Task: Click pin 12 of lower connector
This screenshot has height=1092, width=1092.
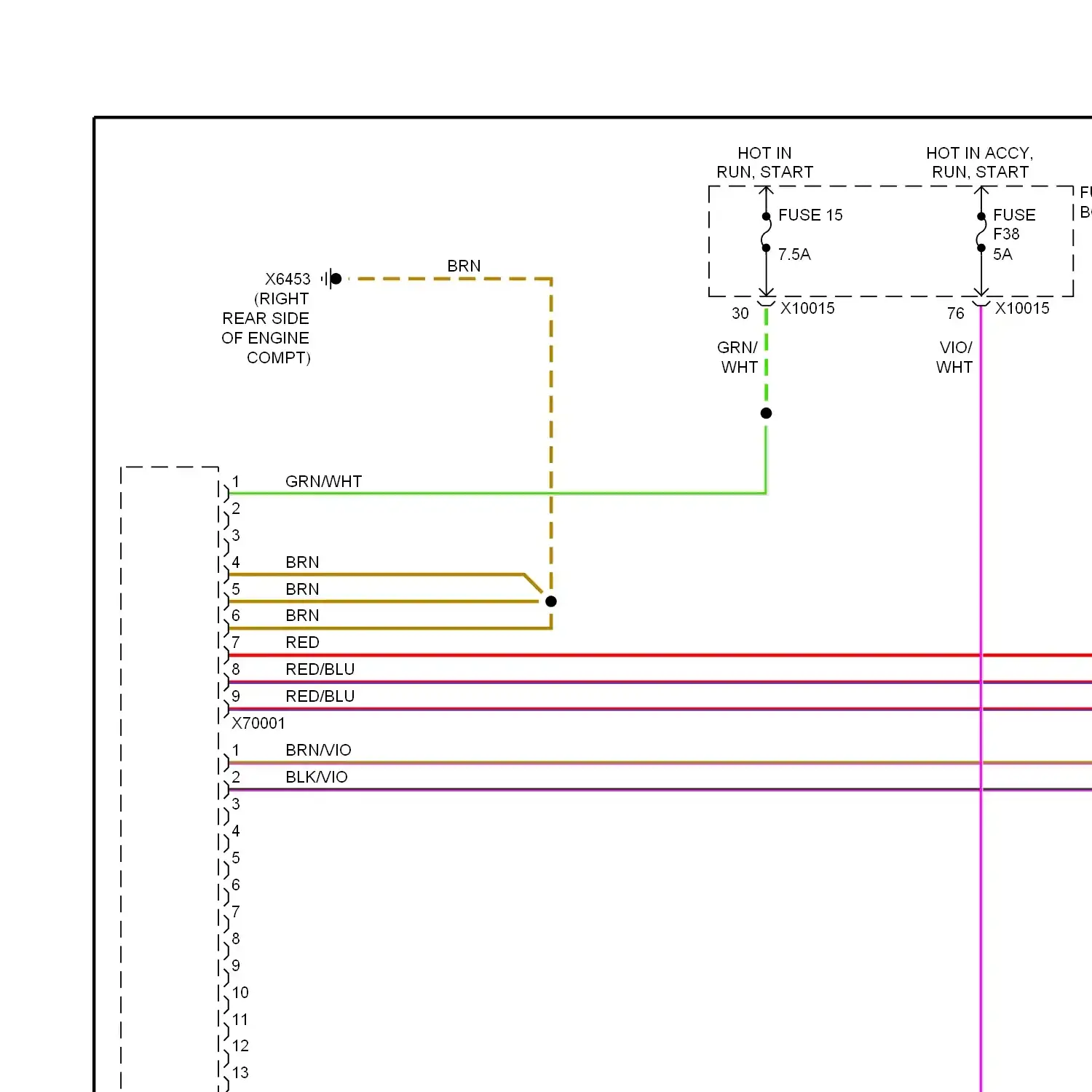Action: [240, 1045]
